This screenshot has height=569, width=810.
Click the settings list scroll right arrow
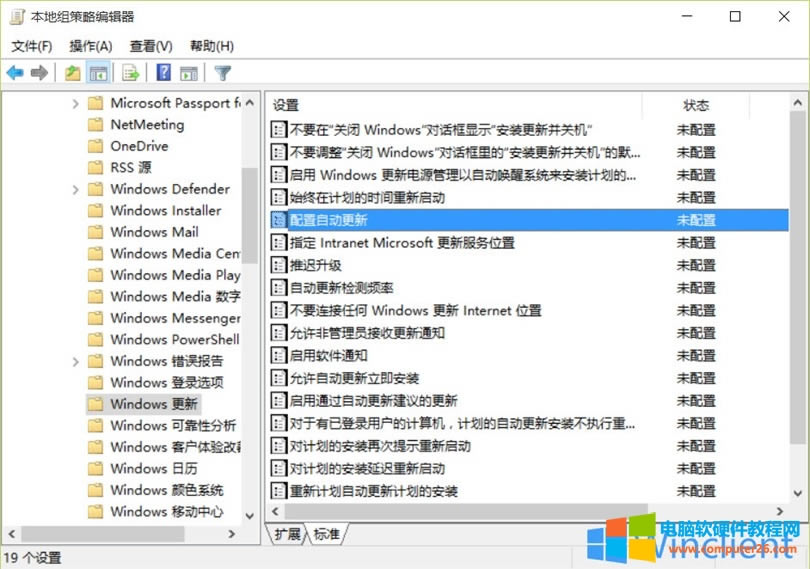click(780, 511)
